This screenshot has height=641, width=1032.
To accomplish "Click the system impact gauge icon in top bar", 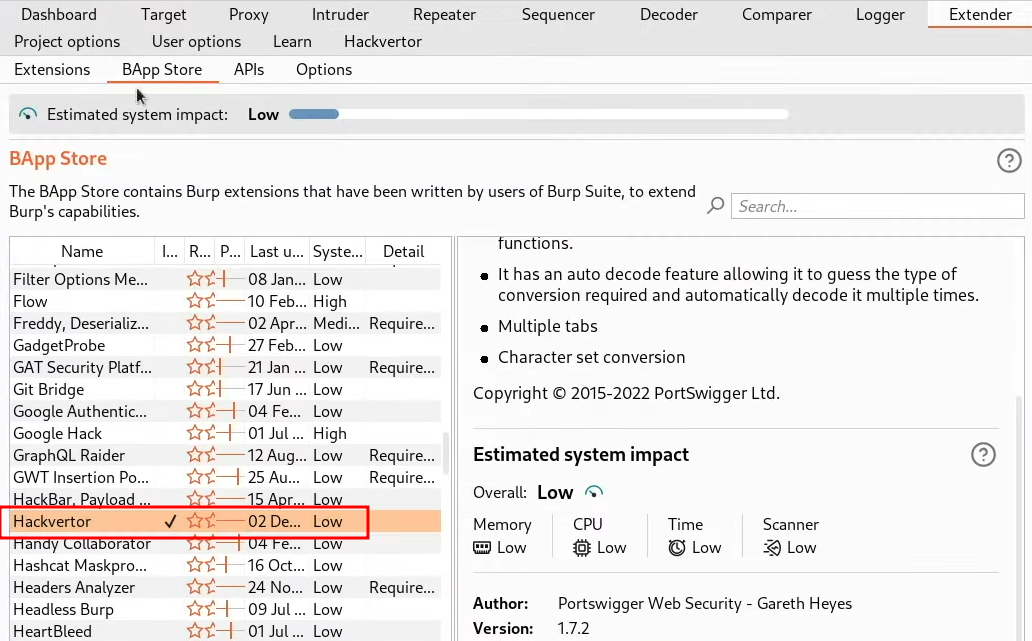I will click(28, 114).
